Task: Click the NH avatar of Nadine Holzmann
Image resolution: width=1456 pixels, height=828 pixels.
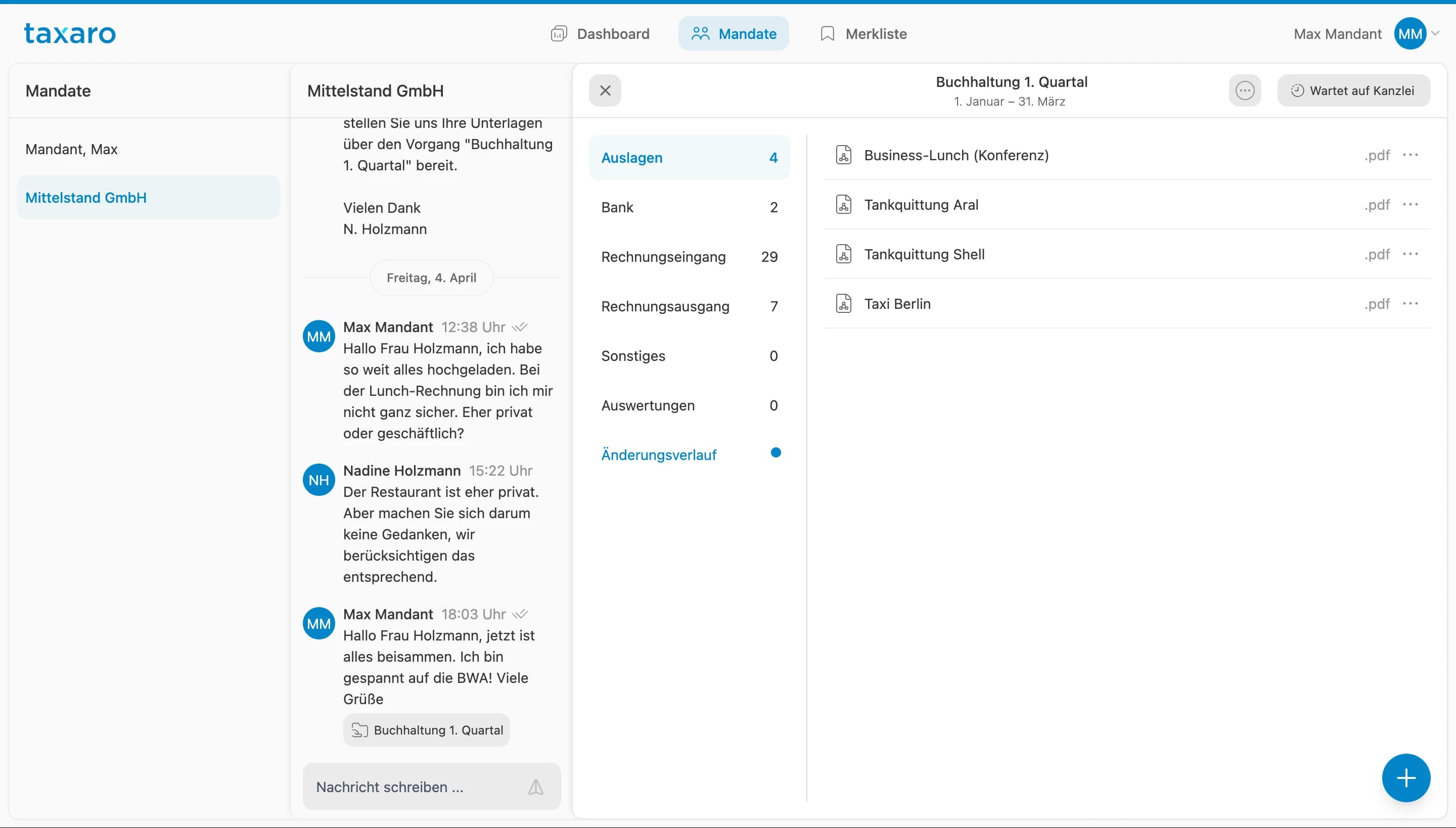Action: tap(318, 480)
